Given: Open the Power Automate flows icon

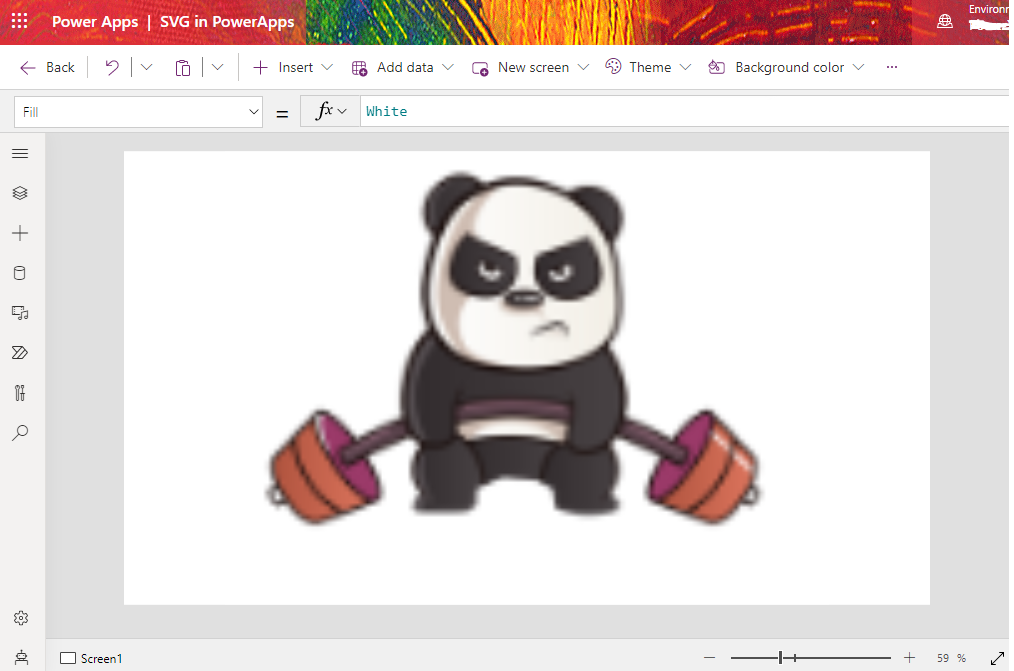Looking at the screenshot, I should coord(20,353).
